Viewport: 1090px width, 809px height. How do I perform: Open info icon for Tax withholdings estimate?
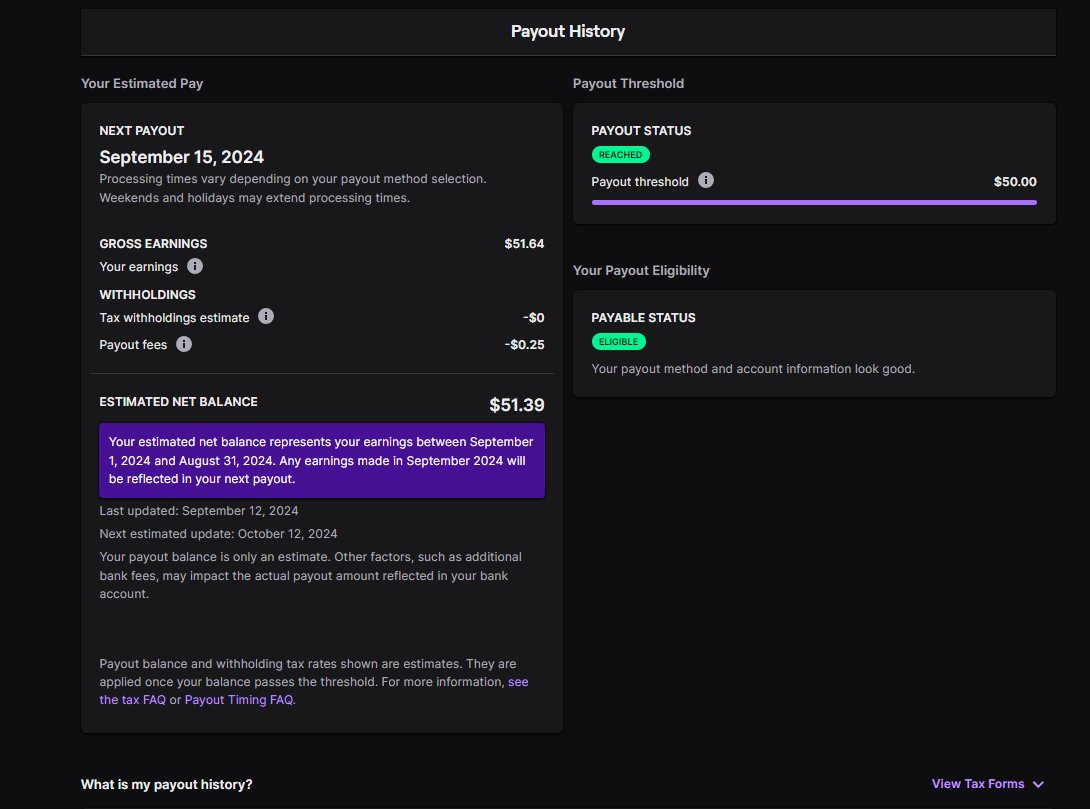pyautogui.click(x=266, y=317)
